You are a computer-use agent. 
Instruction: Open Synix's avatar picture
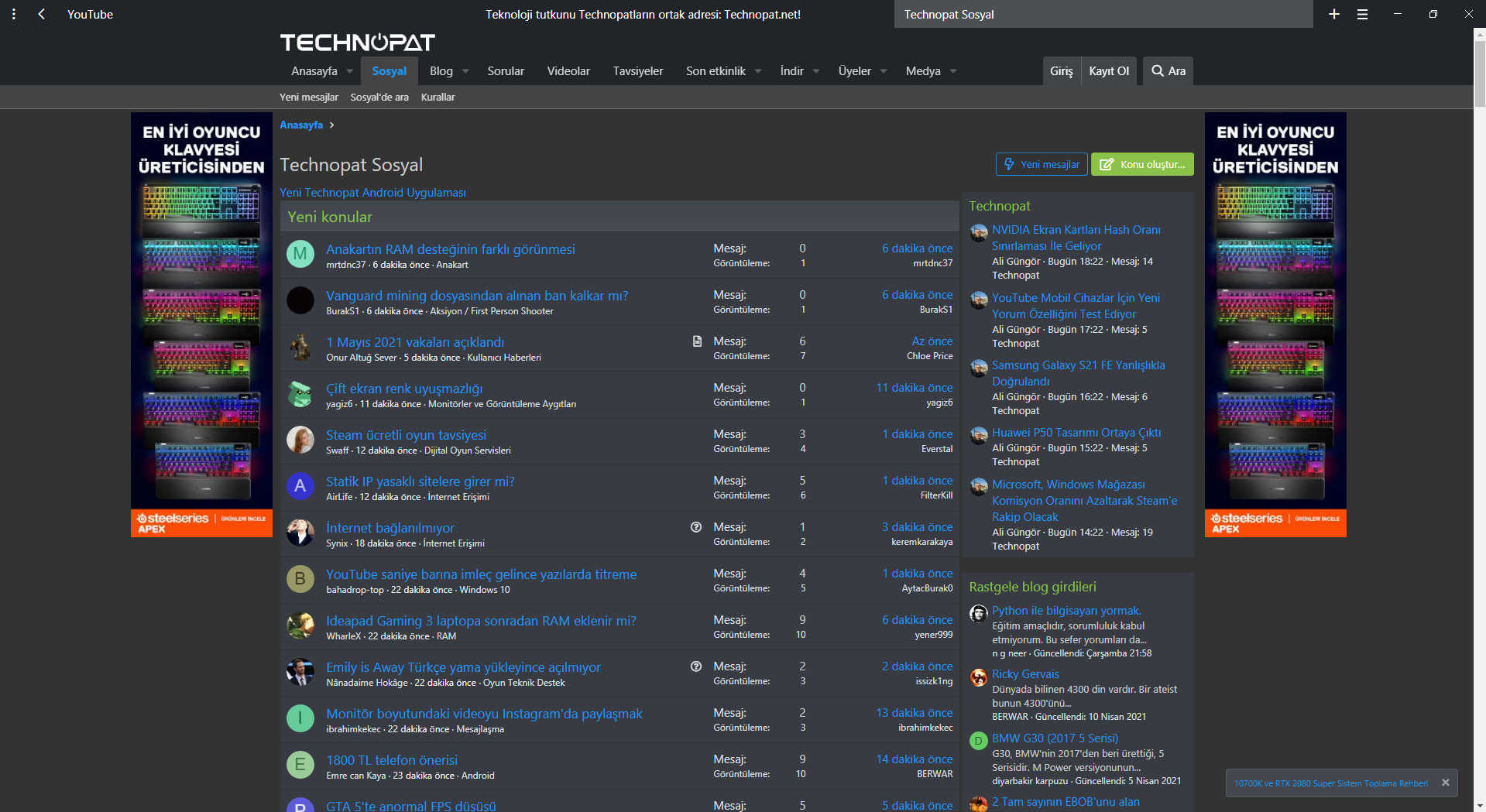coord(300,533)
